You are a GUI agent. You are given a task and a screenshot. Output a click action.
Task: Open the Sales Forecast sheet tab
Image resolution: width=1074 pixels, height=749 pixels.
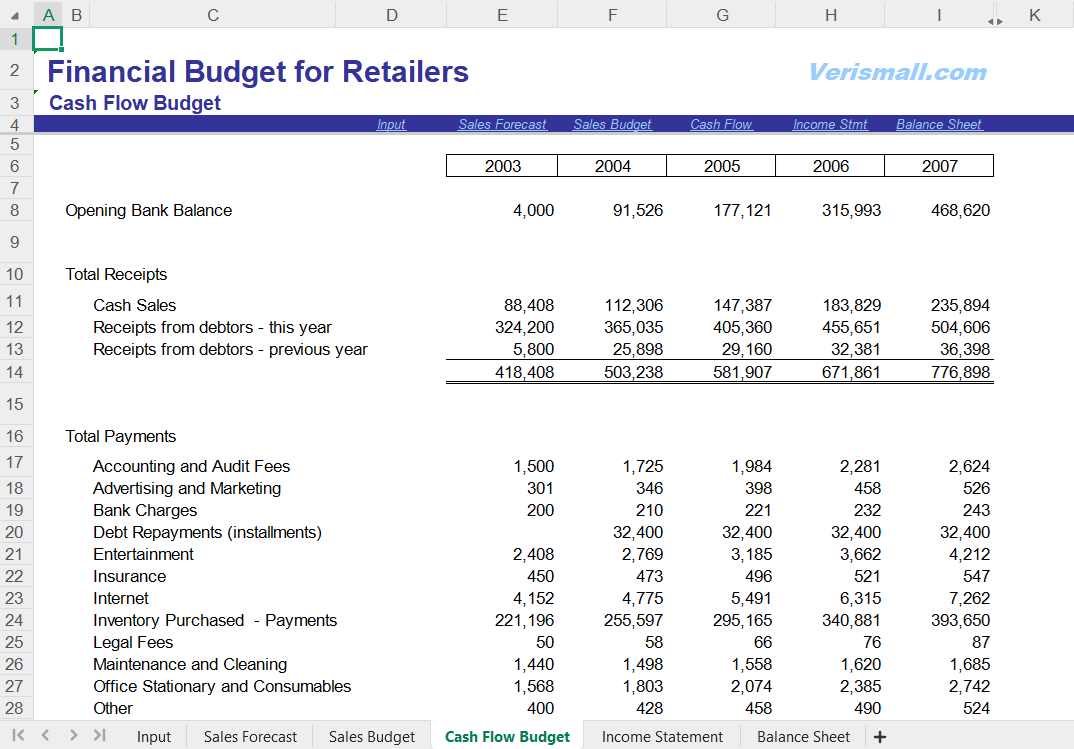coord(250,737)
